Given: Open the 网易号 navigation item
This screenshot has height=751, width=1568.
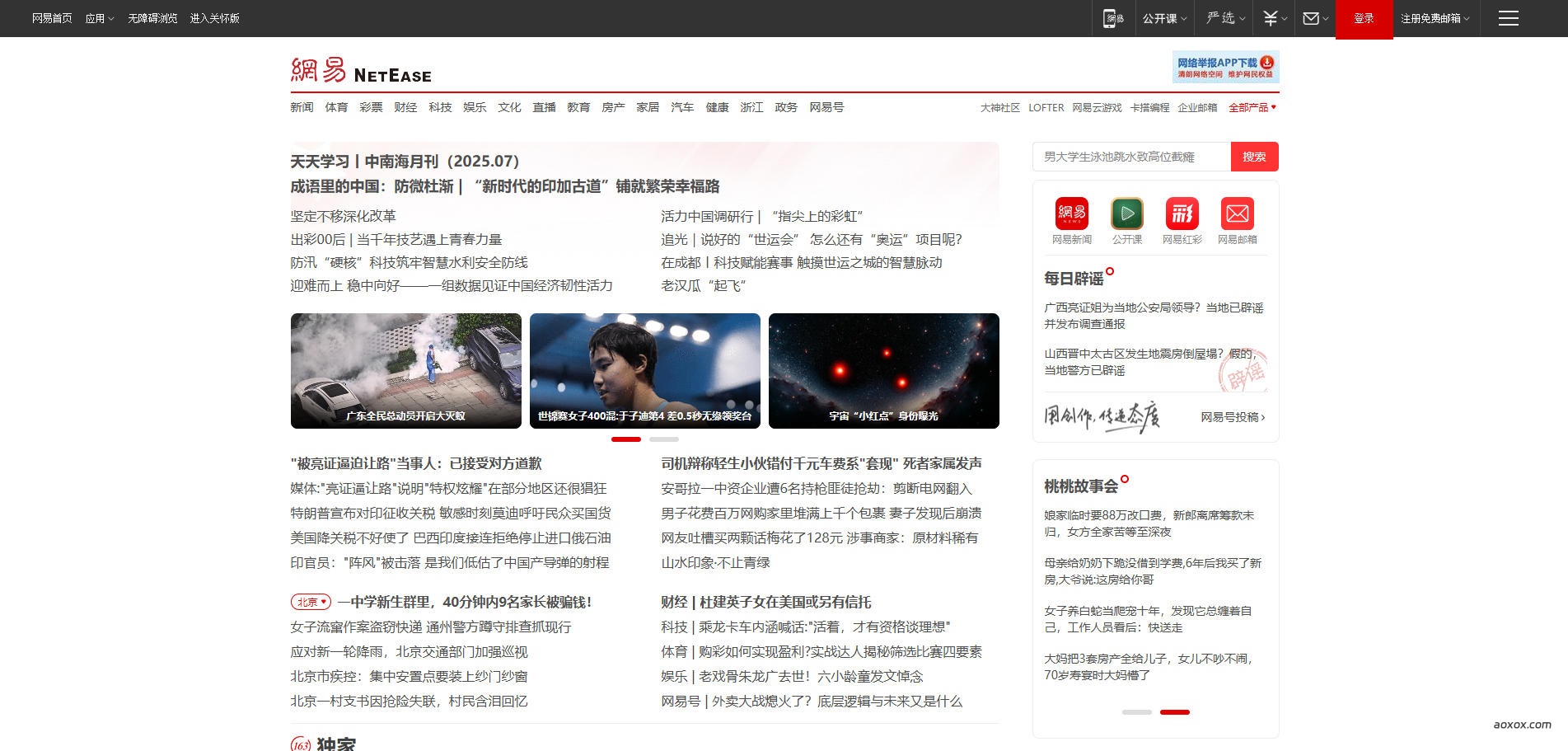Looking at the screenshot, I should 826,107.
